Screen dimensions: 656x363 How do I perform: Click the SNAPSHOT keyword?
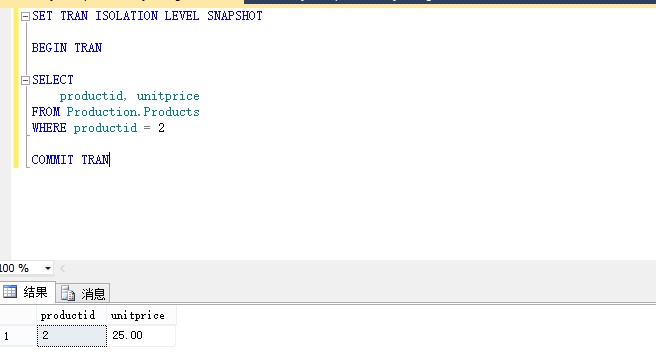coord(235,16)
